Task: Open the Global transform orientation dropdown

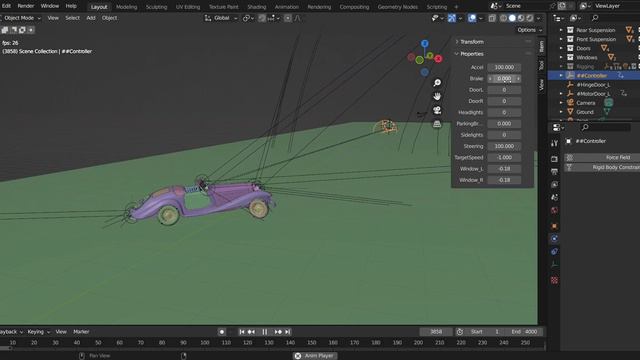Action: click(x=221, y=18)
